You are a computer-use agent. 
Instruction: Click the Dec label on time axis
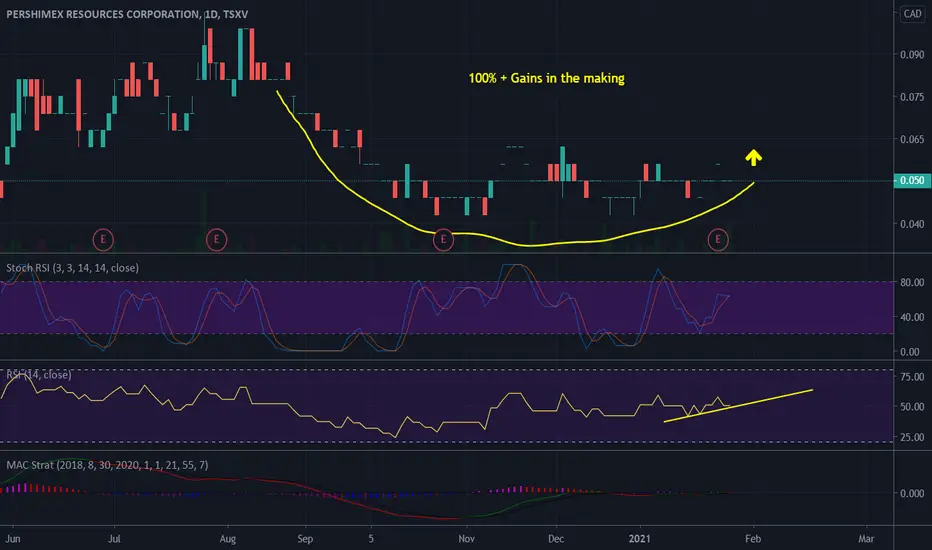click(x=556, y=539)
